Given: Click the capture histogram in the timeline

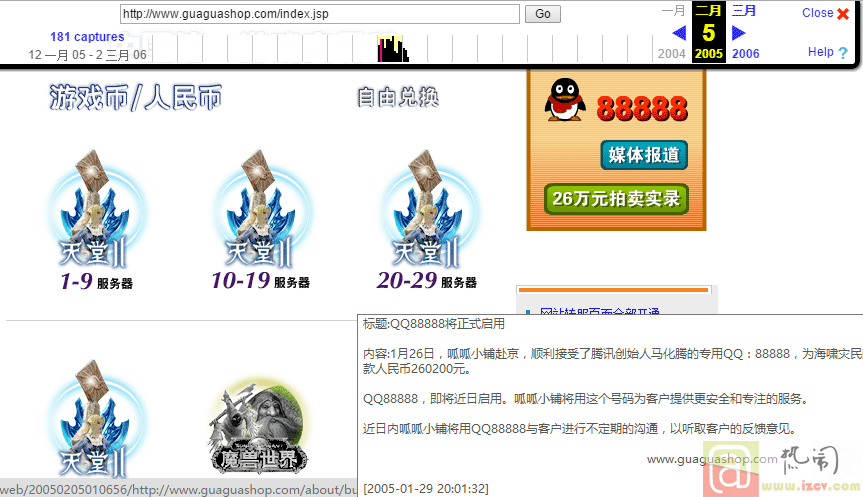Looking at the screenshot, I should (x=393, y=49).
